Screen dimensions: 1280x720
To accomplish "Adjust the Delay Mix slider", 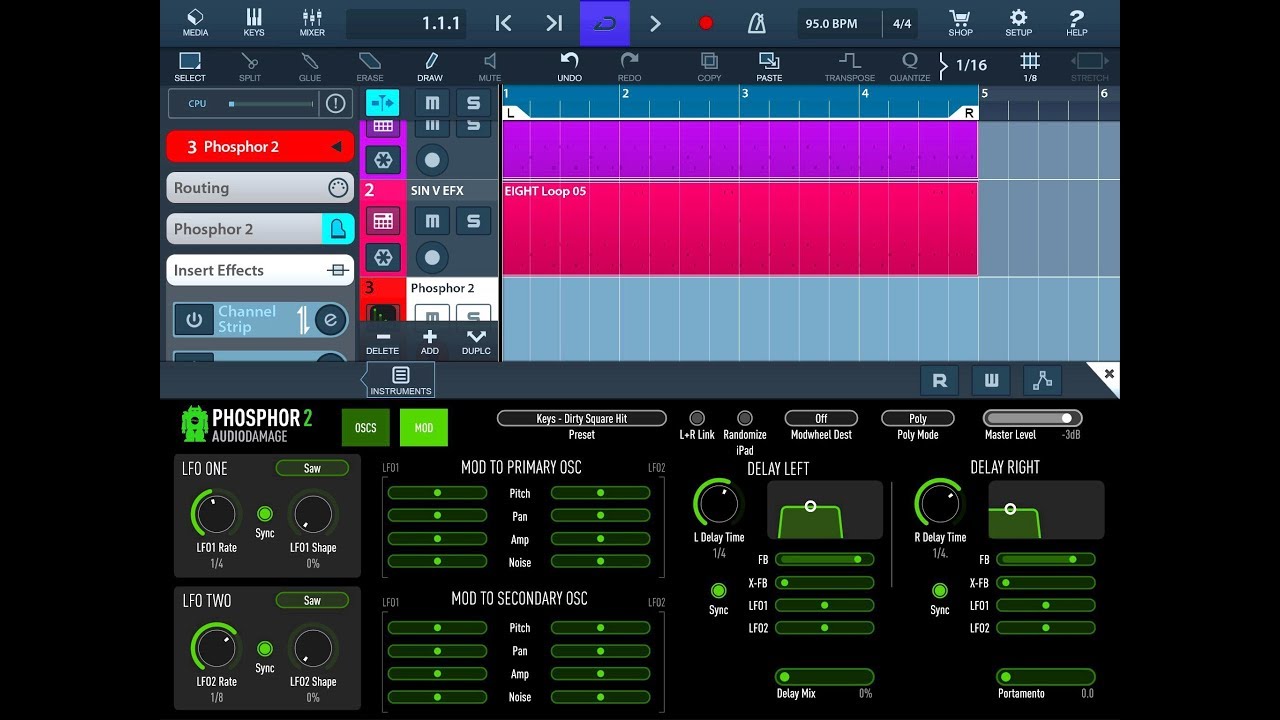I will (824, 677).
